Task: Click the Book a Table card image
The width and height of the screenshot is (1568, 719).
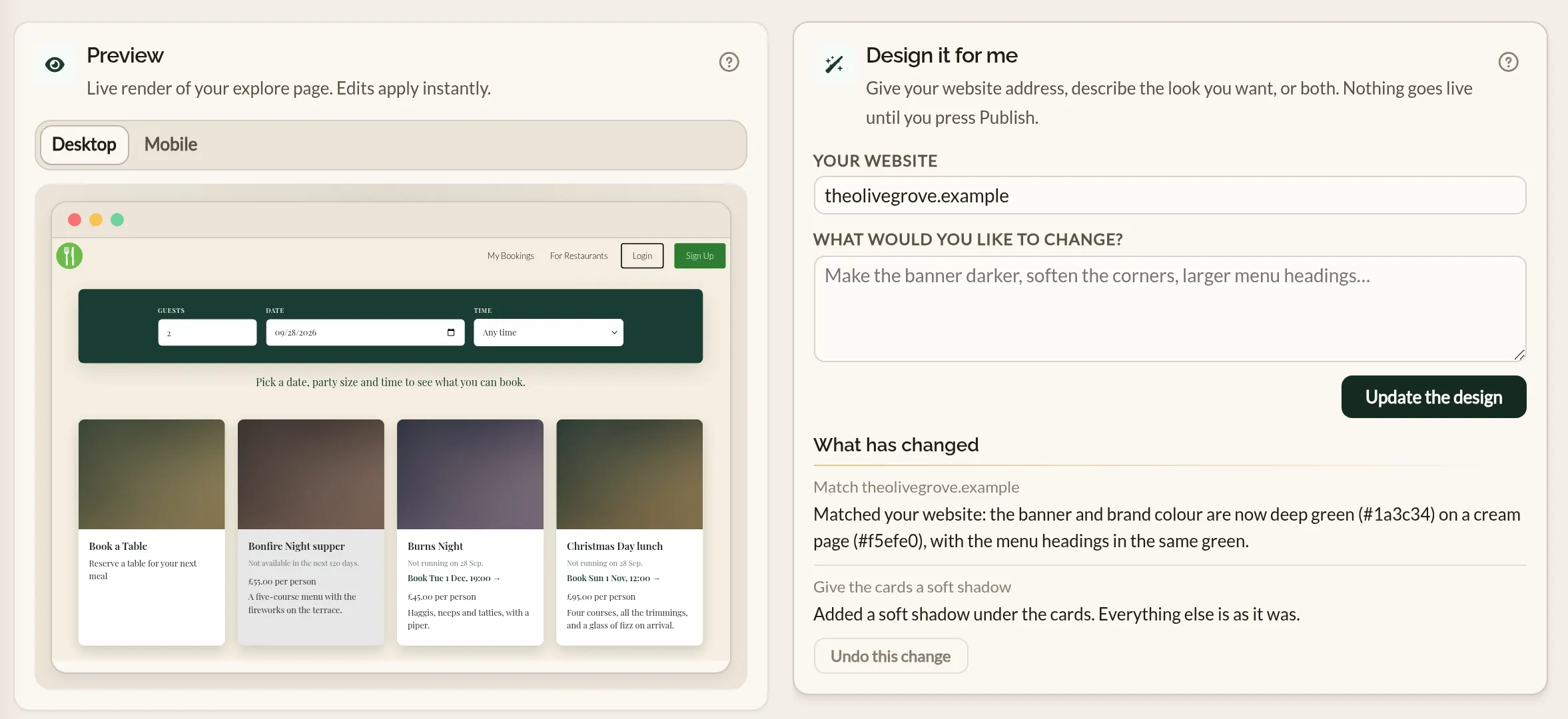Action: point(152,474)
